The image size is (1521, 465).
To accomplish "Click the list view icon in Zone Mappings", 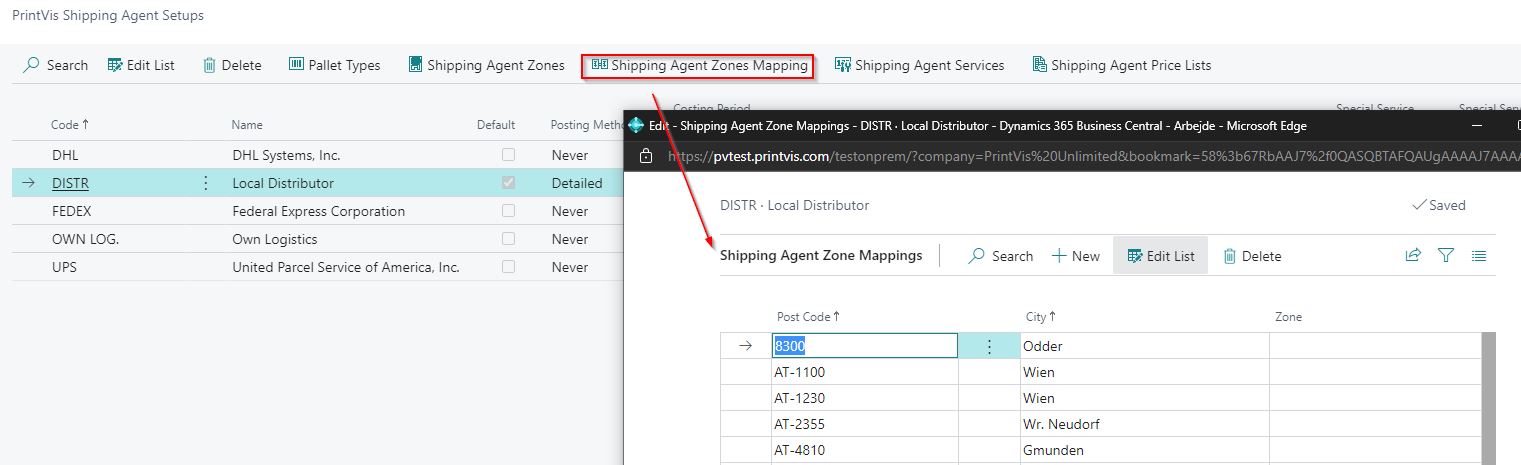I will (x=1479, y=255).
